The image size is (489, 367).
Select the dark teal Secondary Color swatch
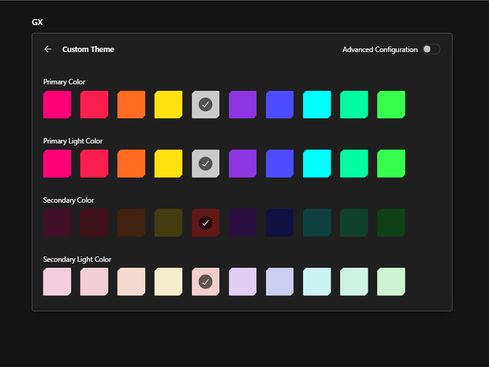(x=317, y=223)
